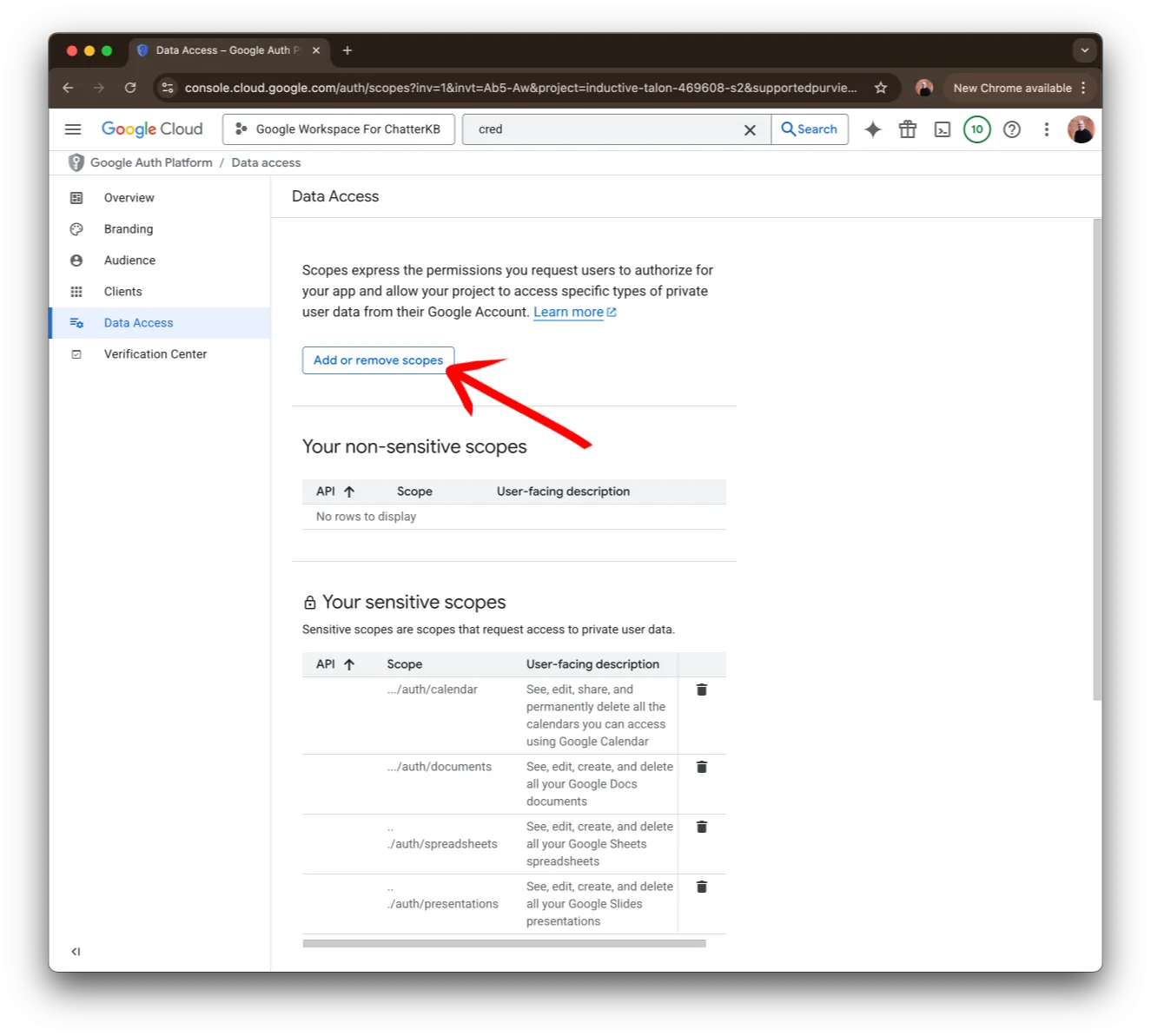Open the Branding section
The height and width of the screenshot is (1036, 1151).
click(160, 229)
